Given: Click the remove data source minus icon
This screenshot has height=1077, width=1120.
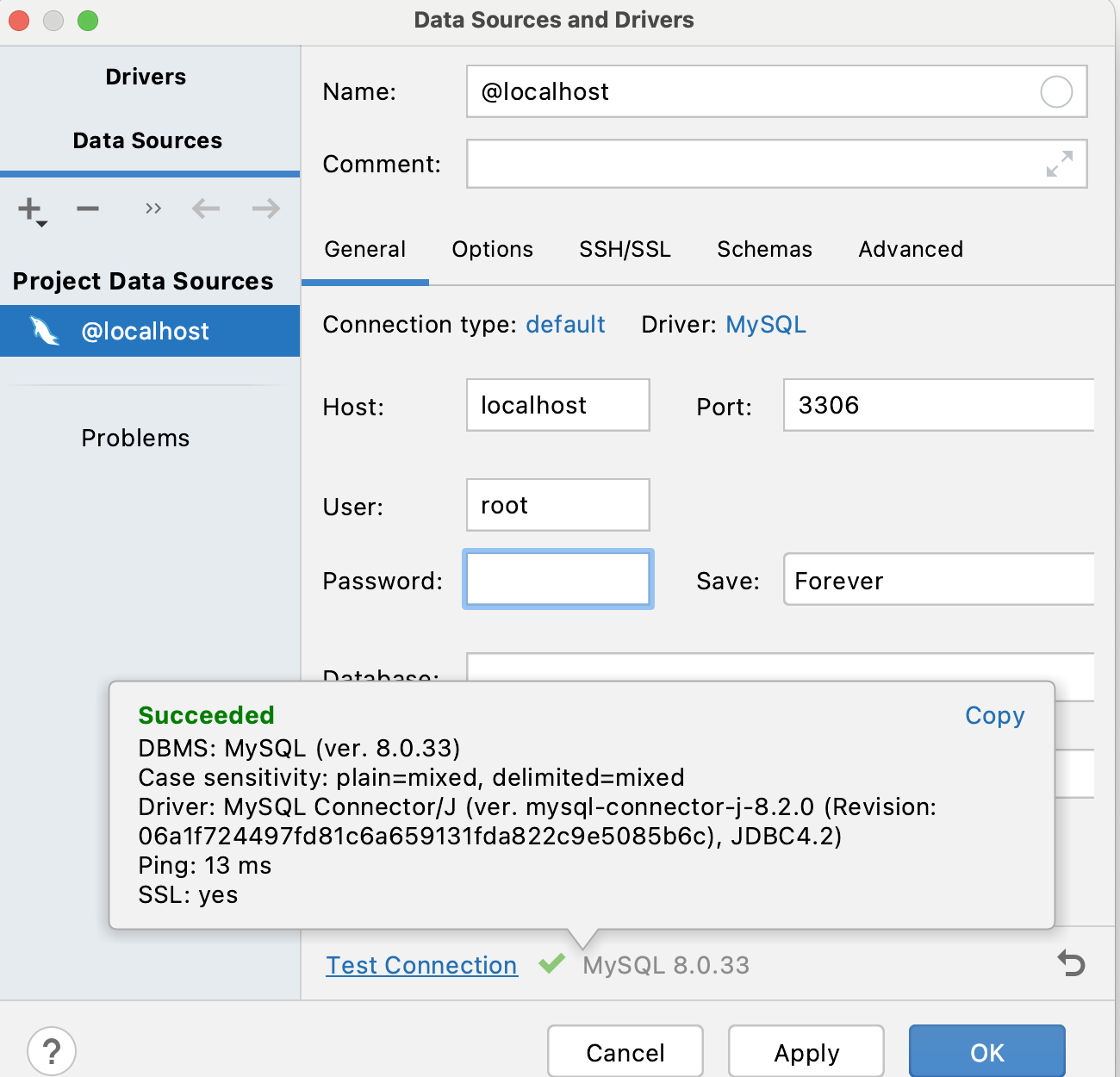Looking at the screenshot, I should pyautogui.click(x=88, y=209).
